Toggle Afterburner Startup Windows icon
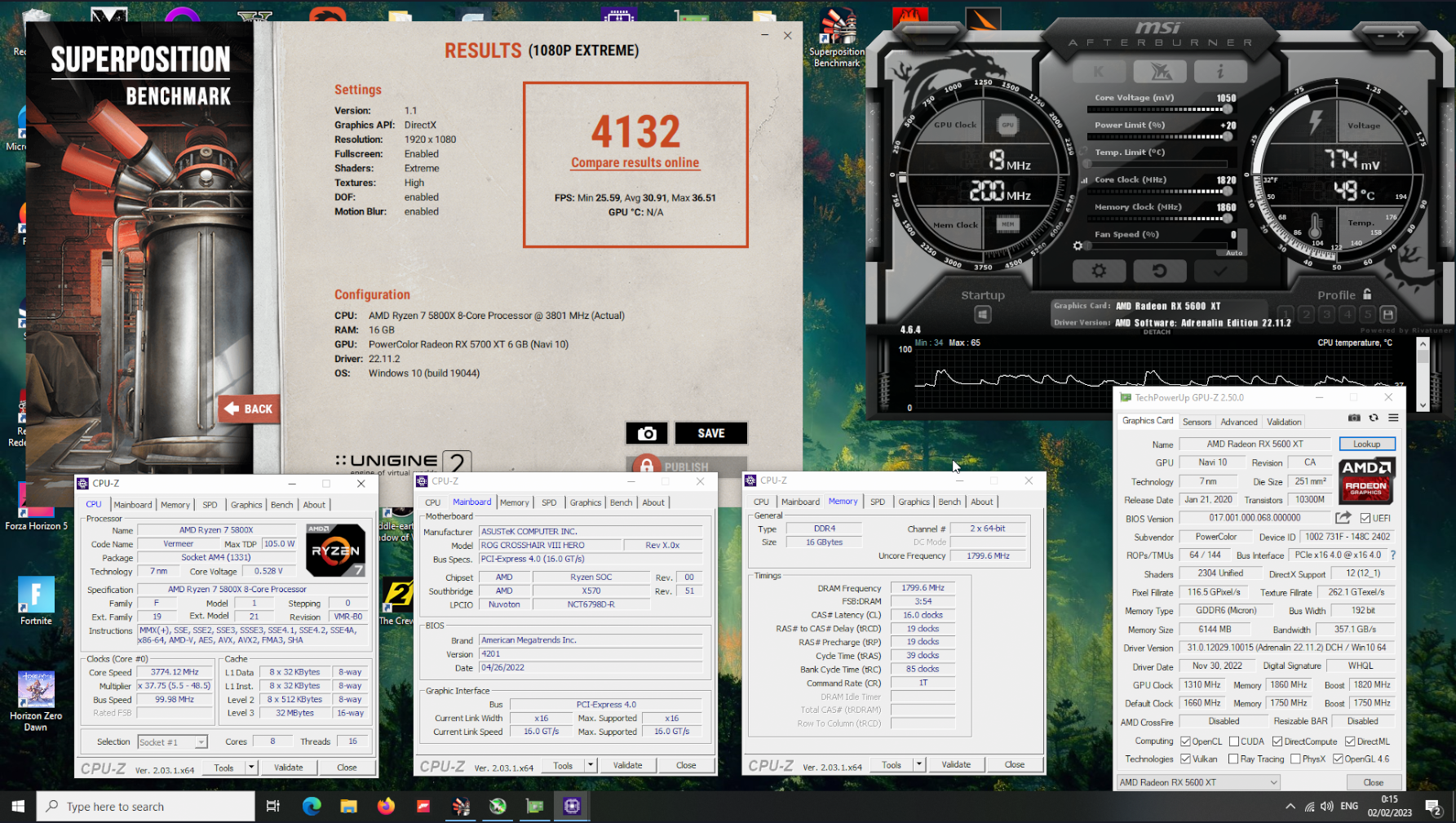 [982, 315]
